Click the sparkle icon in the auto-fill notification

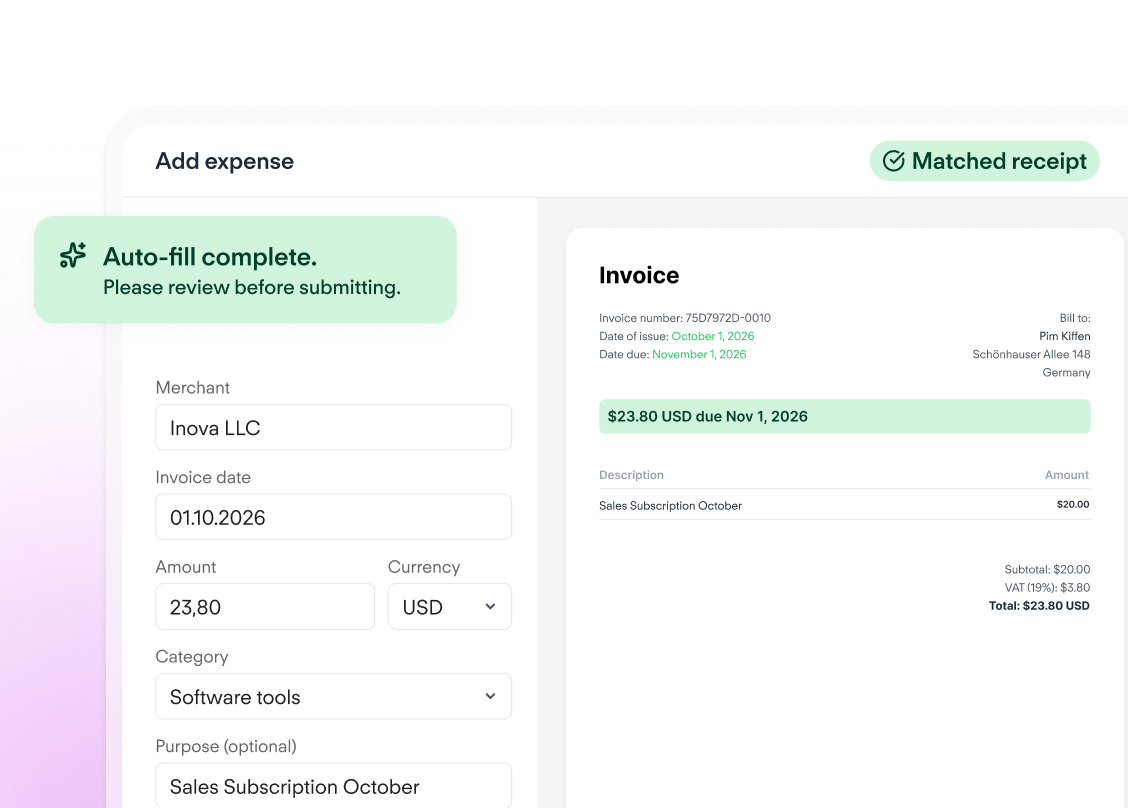tap(73, 255)
